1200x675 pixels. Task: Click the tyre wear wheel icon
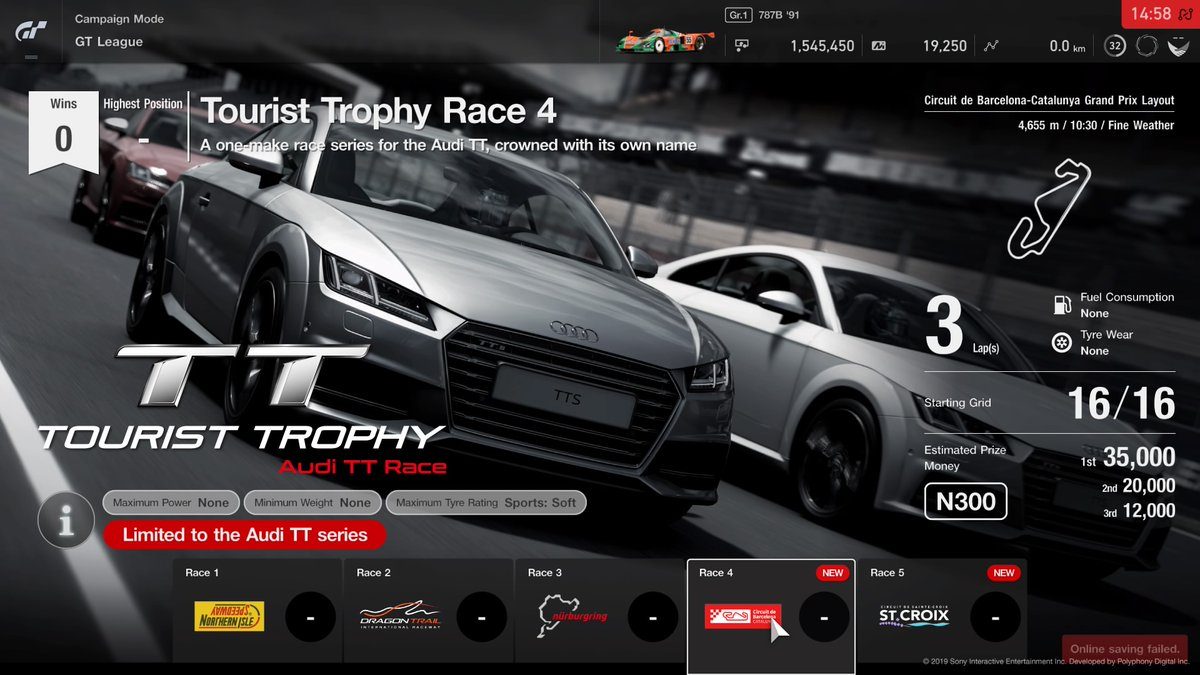1062,343
